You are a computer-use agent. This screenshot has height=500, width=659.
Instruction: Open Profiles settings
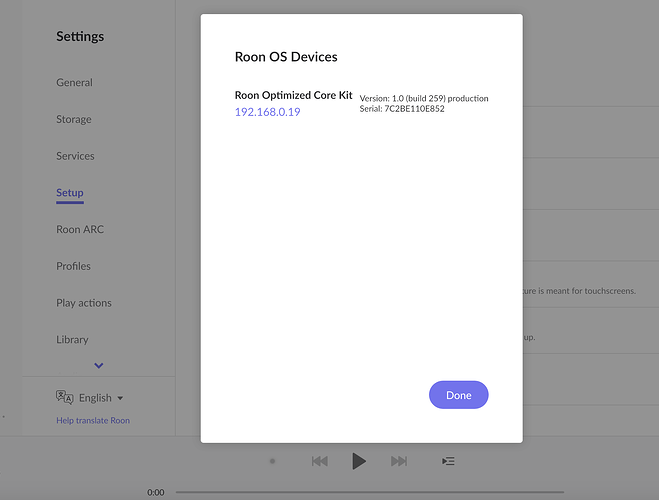tap(74, 266)
